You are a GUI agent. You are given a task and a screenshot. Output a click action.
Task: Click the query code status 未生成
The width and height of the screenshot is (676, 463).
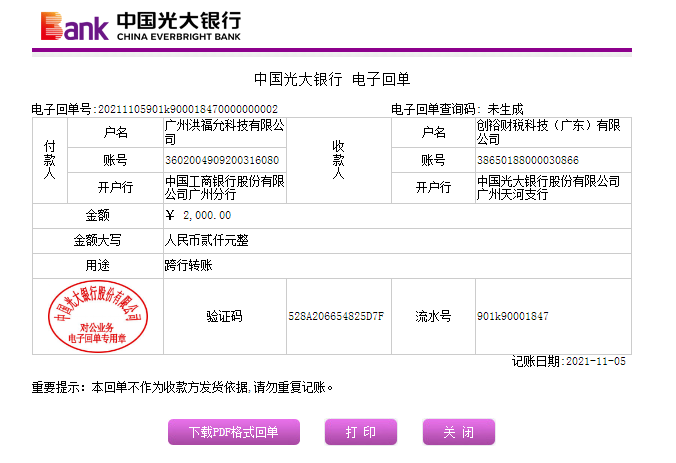coord(505,109)
